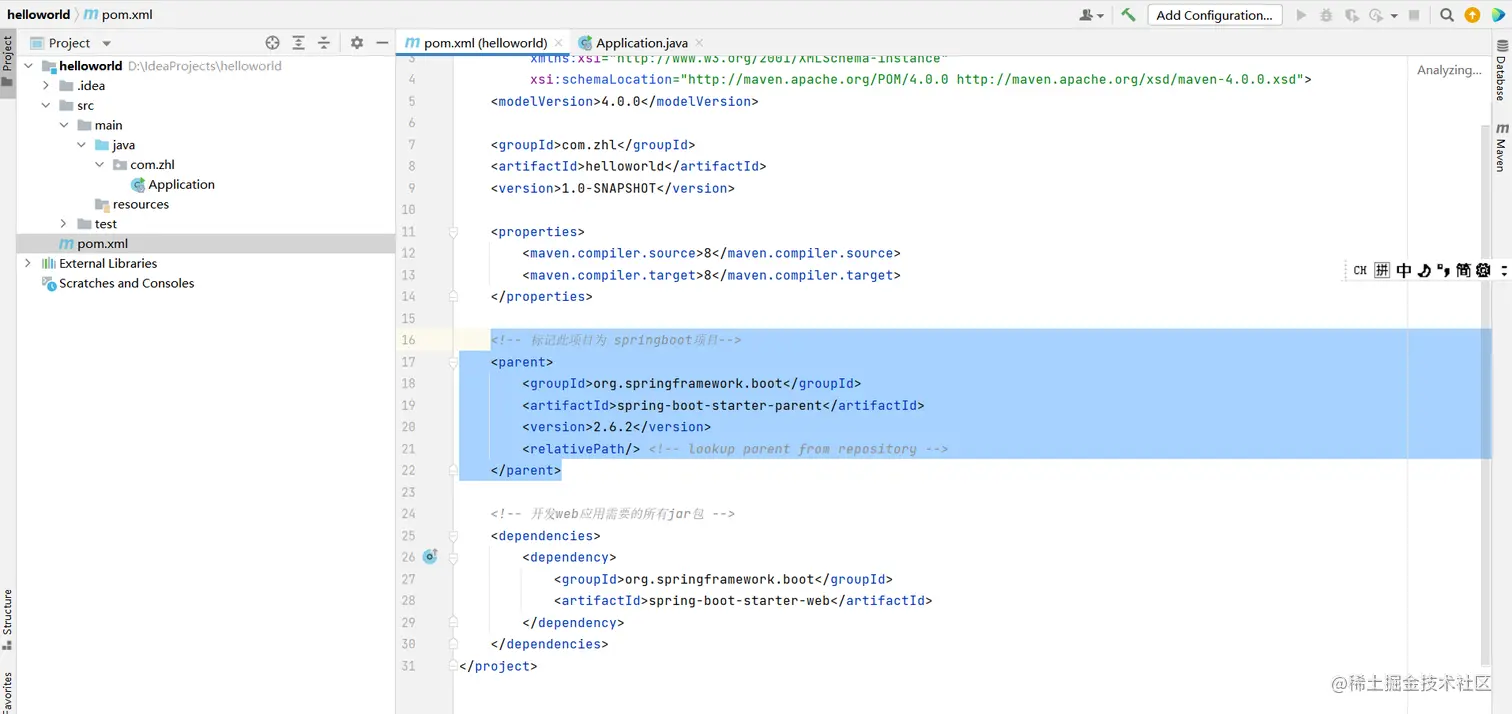Image resolution: width=1512 pixels, height=714 pixels.
Task: Click the Debug bug icon
Action: [x=1326, y=15]
